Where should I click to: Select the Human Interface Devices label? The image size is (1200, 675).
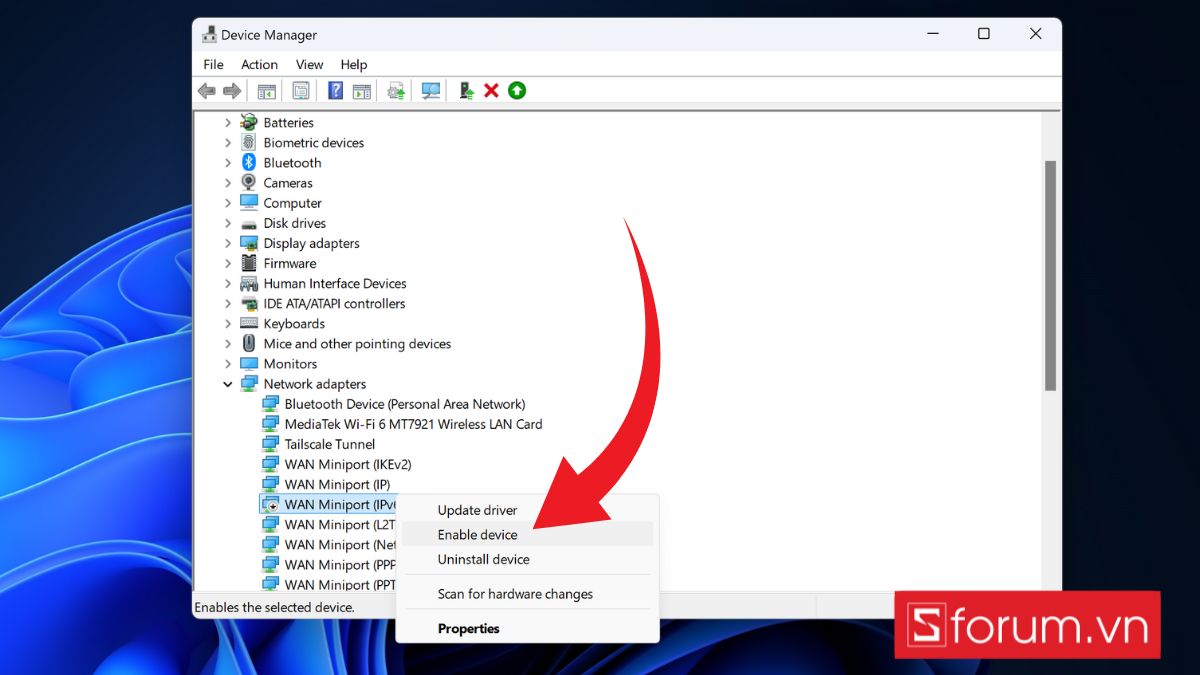click(335, 284)
